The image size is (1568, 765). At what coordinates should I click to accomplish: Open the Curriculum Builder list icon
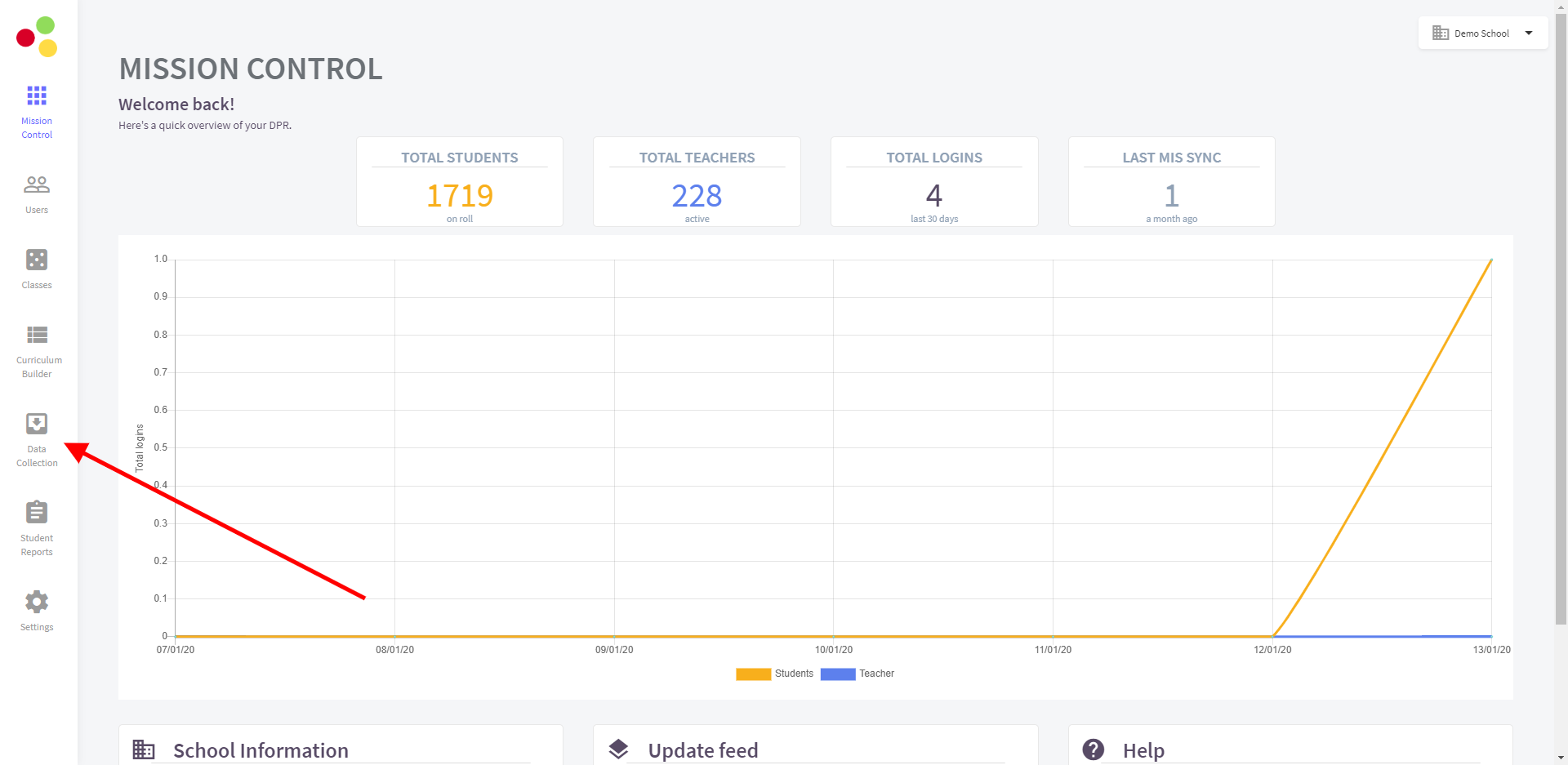[37, 335]
